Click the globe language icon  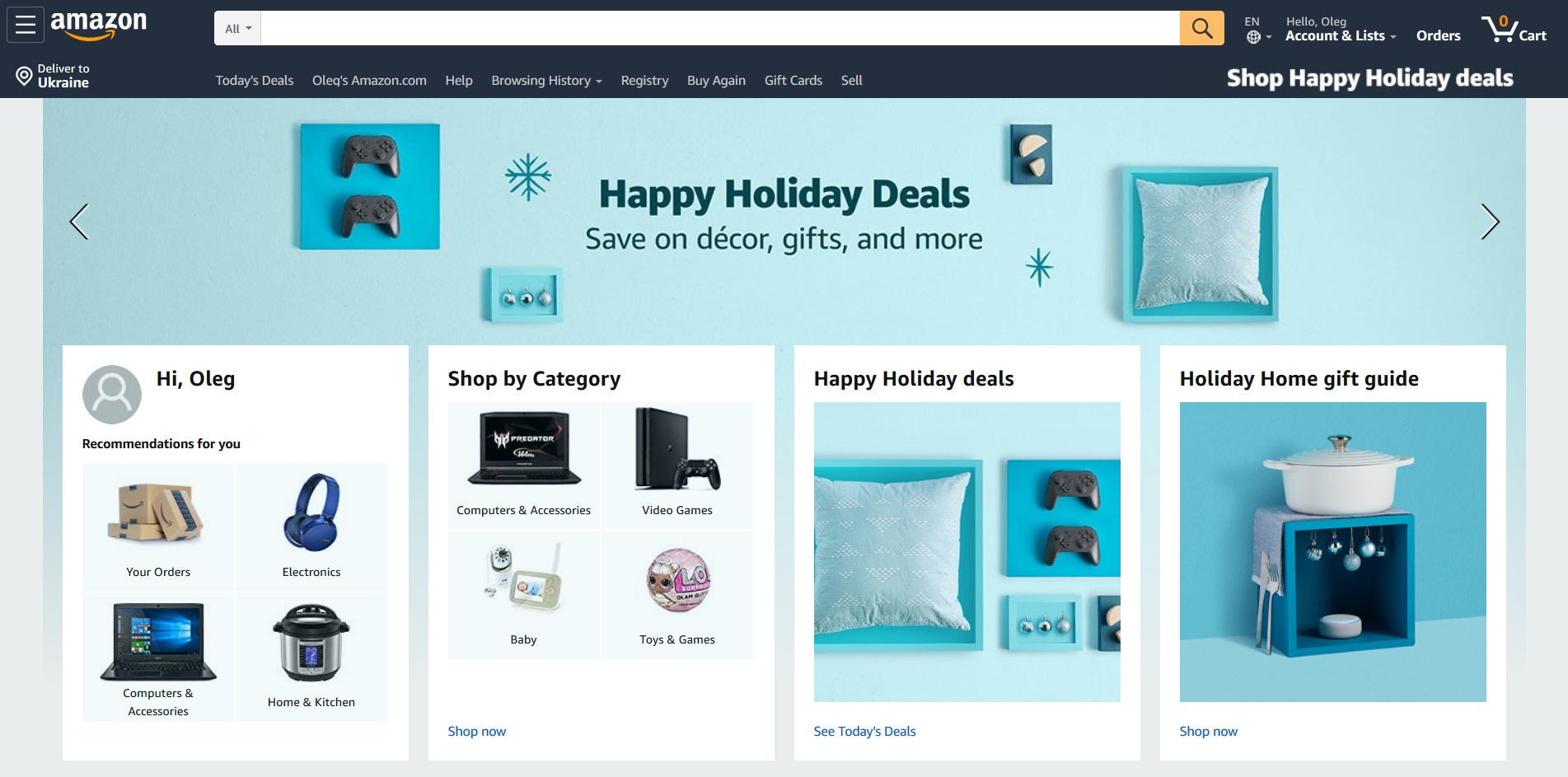click(1253, 37)
